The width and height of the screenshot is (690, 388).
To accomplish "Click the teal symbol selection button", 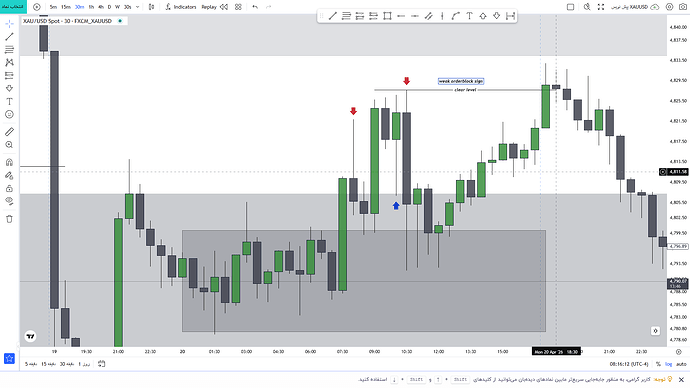I will point(13,7).
